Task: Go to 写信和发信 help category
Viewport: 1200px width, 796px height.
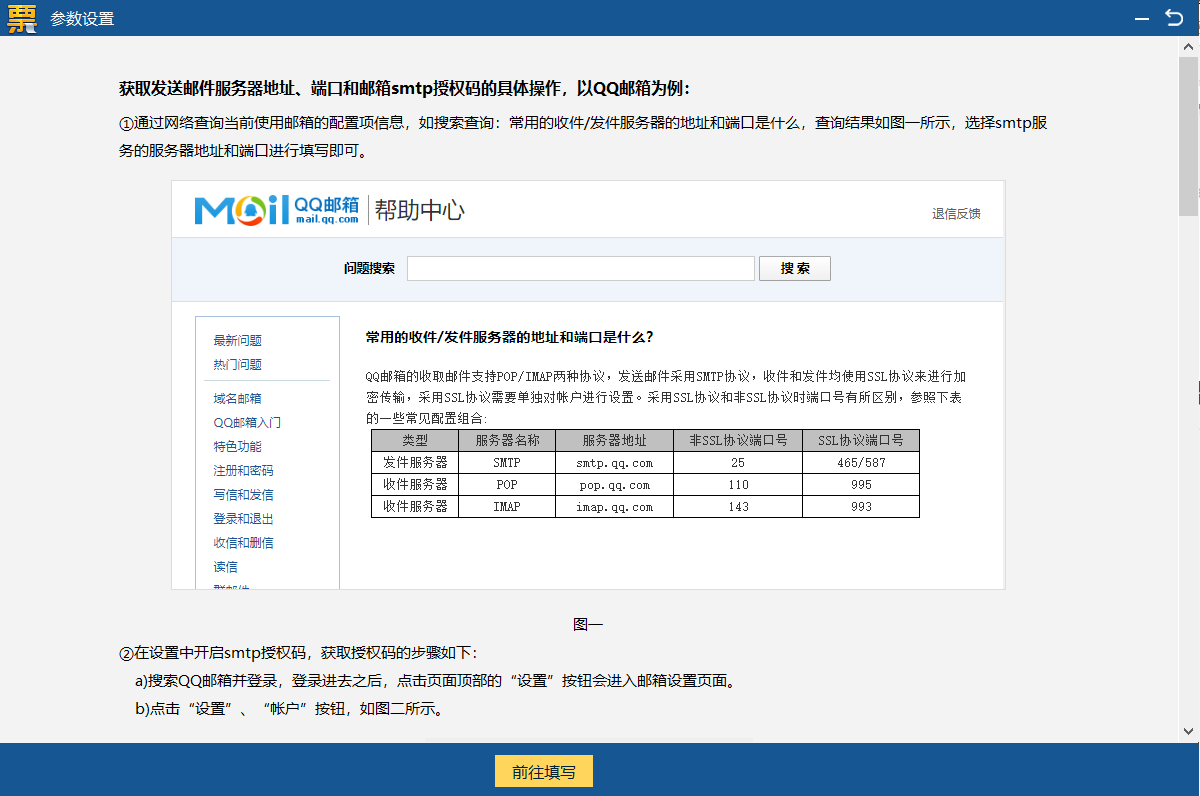Action: tap(243, 495)
